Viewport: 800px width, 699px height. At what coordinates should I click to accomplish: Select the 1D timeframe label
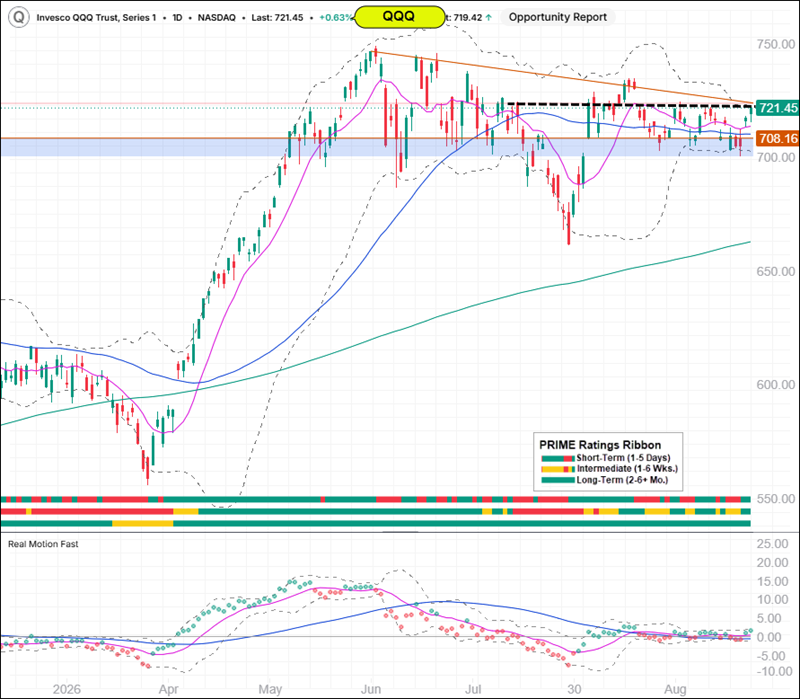coord(177,17)
